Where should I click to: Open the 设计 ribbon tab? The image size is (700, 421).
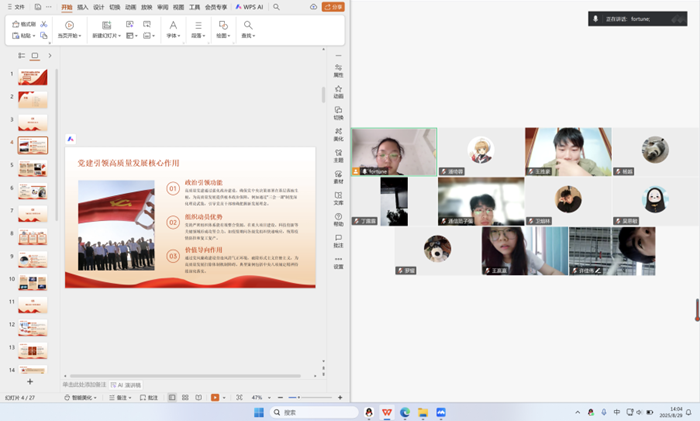point(99,7)
